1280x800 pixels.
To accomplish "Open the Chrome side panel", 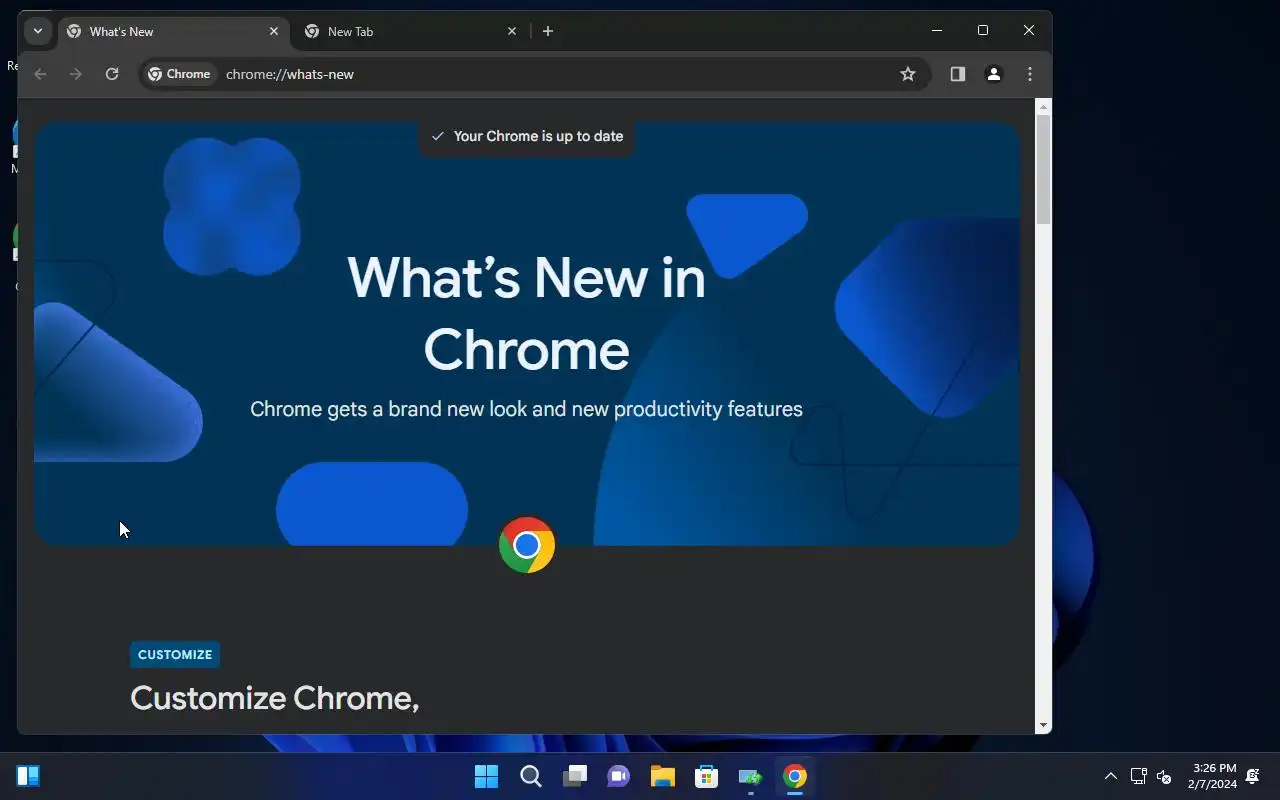I will pos(958,74).
